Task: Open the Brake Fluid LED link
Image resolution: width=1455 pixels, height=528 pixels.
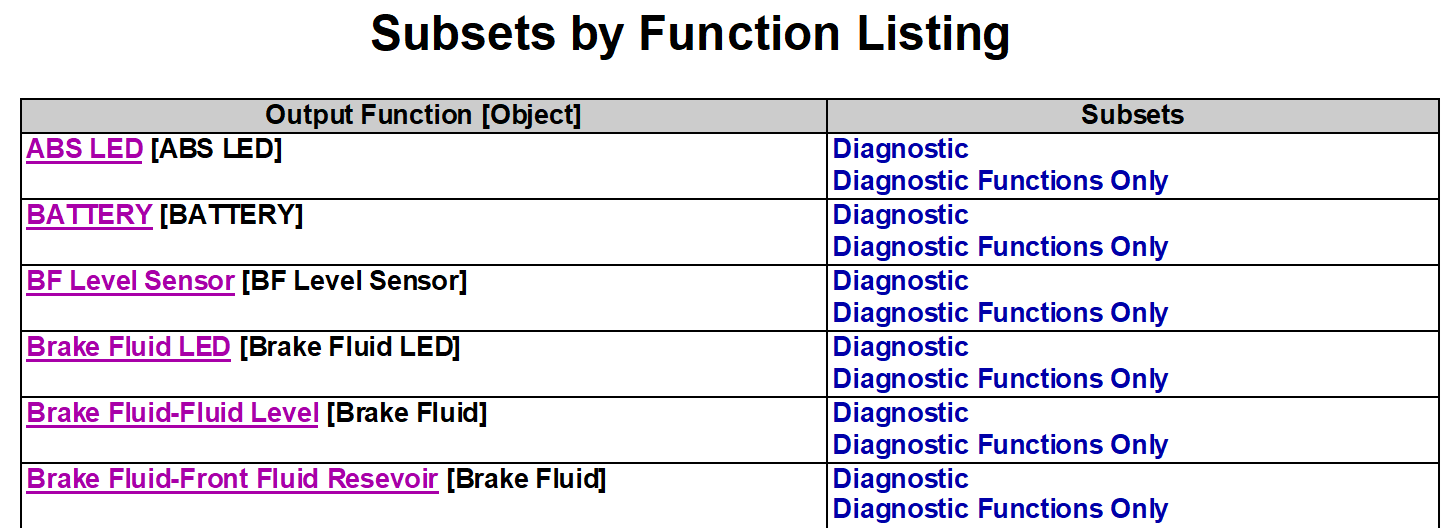Action: (129, 347)
